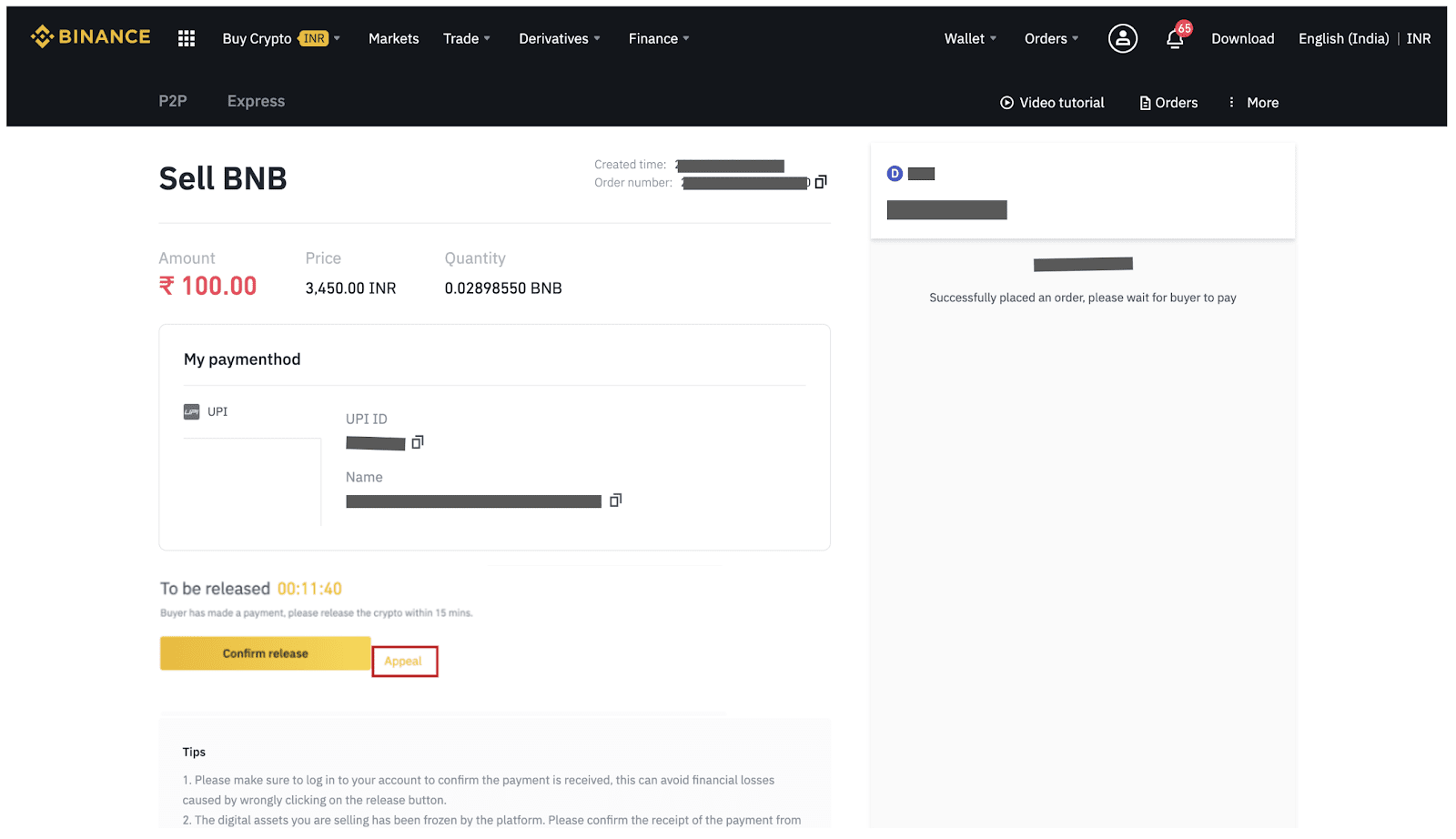
Task: Click the amount ₹ 100.00
Action: point(207,286)
